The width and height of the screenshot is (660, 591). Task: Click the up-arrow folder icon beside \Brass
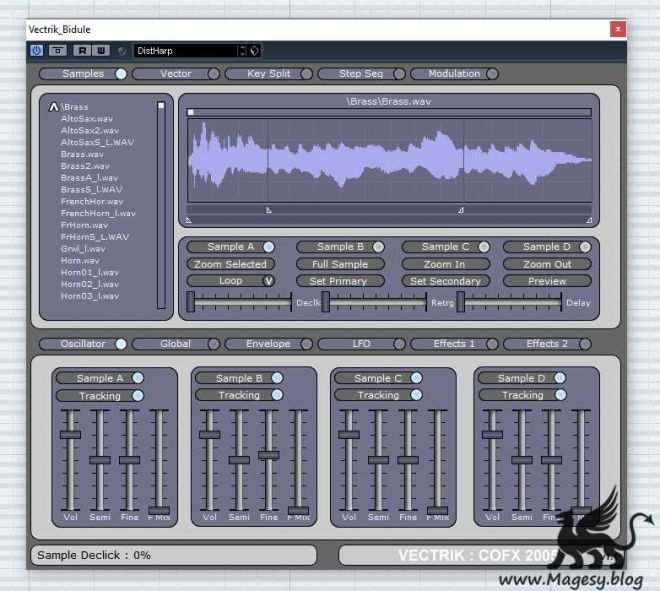[x=54, y=106]
